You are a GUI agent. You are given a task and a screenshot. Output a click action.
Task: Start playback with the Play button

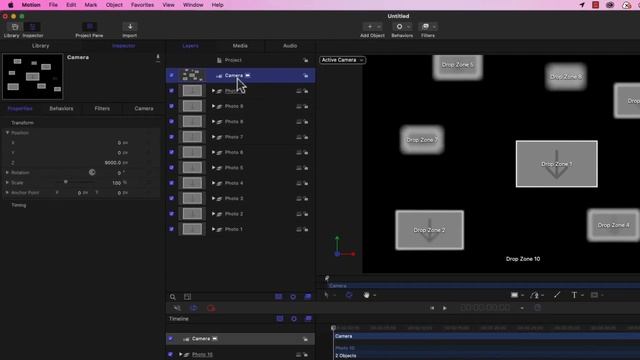pyautogui.click(x=444, y=308)
